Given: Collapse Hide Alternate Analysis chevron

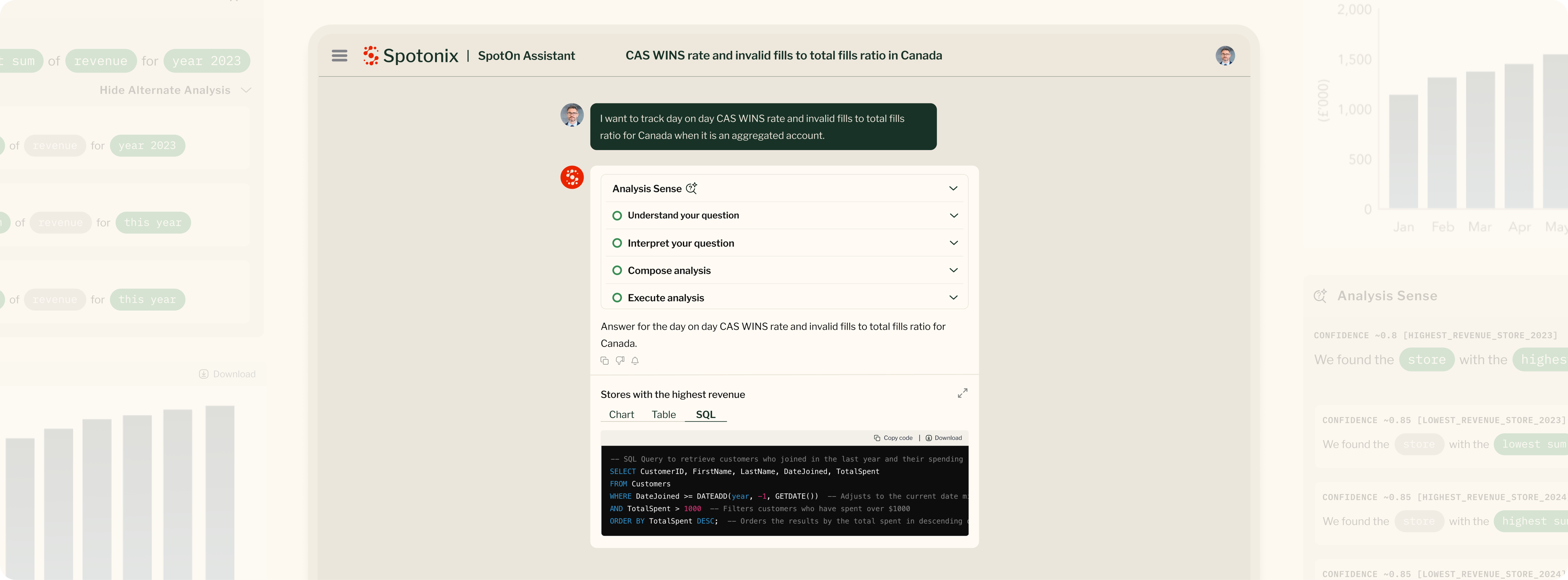Looking at the screenshot, I should 246,90.
